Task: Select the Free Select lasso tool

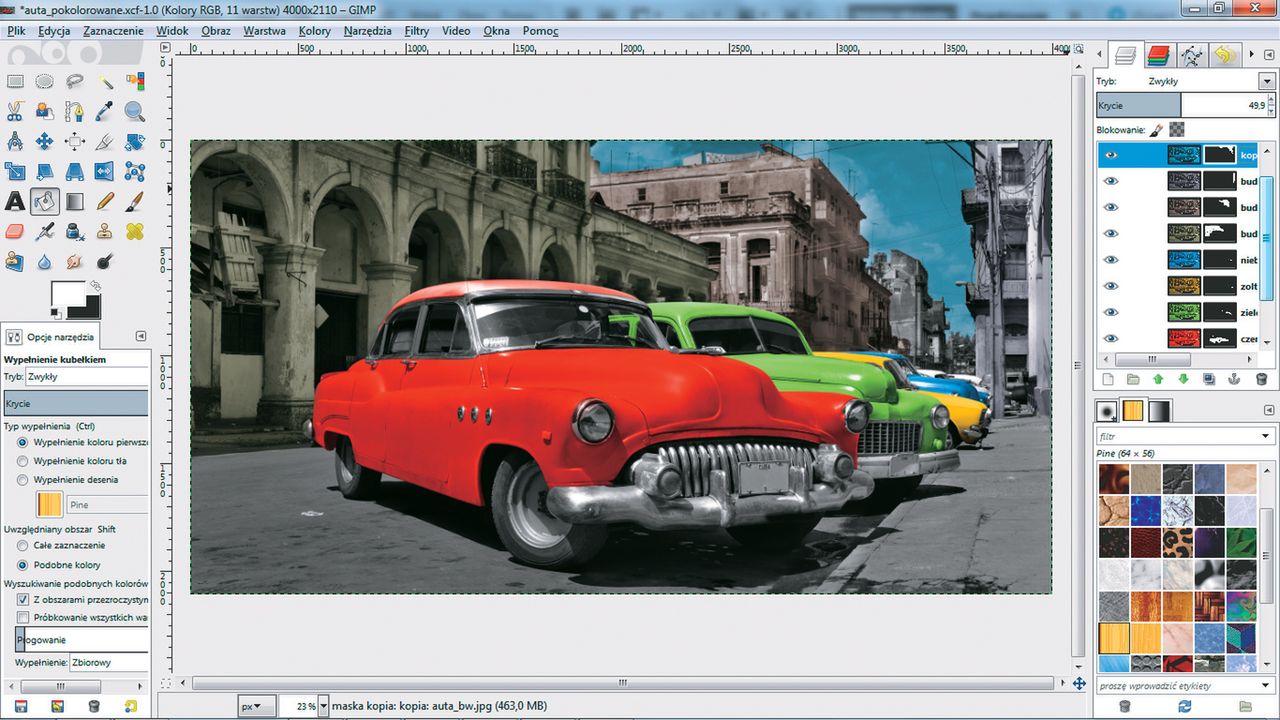Action: coord(75,82)
